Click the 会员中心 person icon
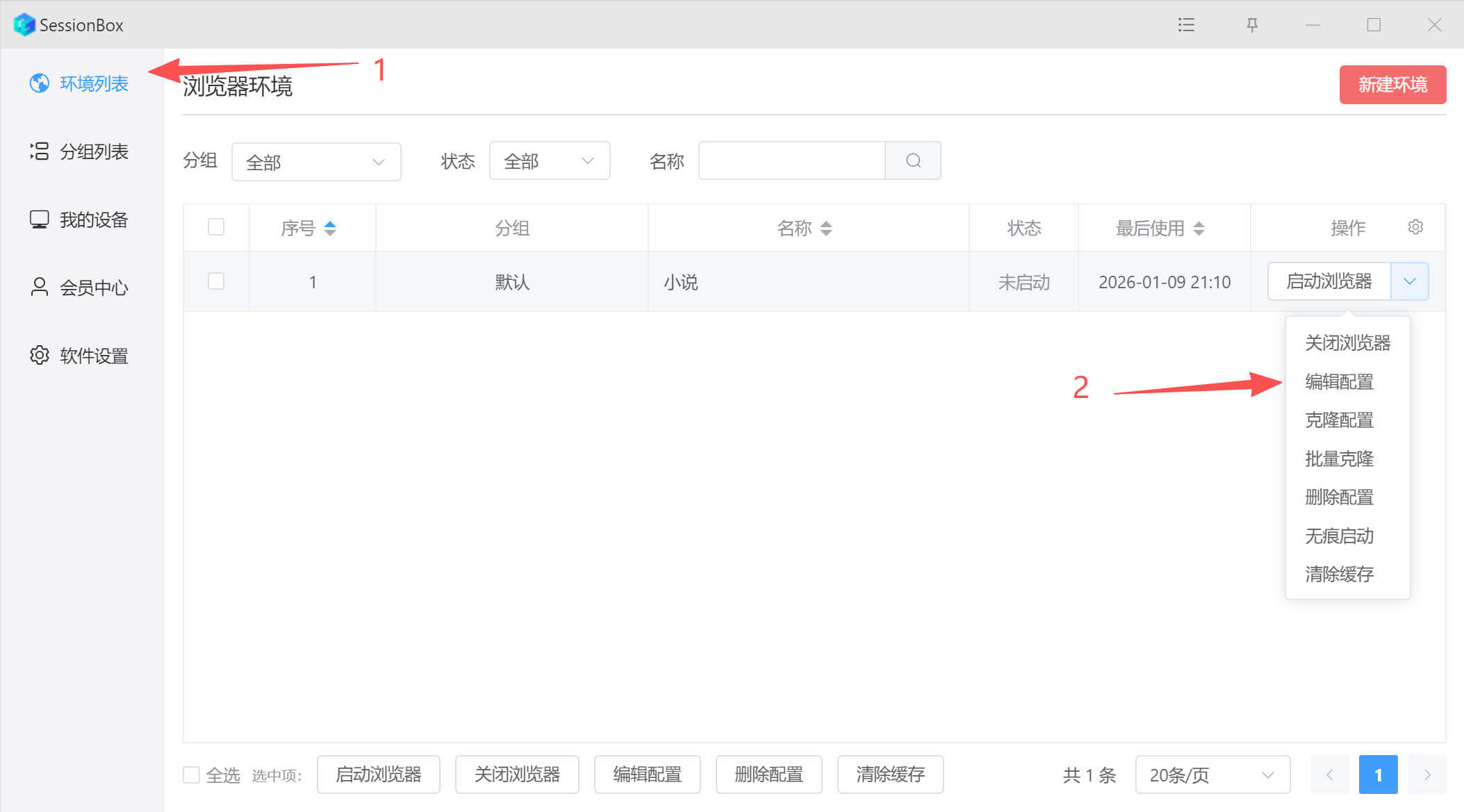Screen dimensions: 1464x812 coord(40,288)
